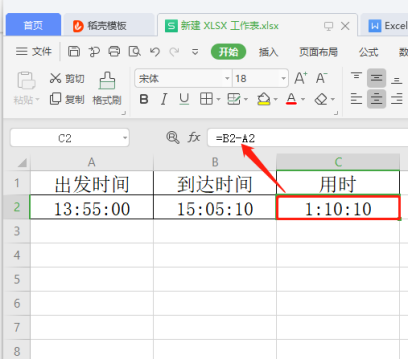
Task: Click the Print icon
Action: coord(114,52)
